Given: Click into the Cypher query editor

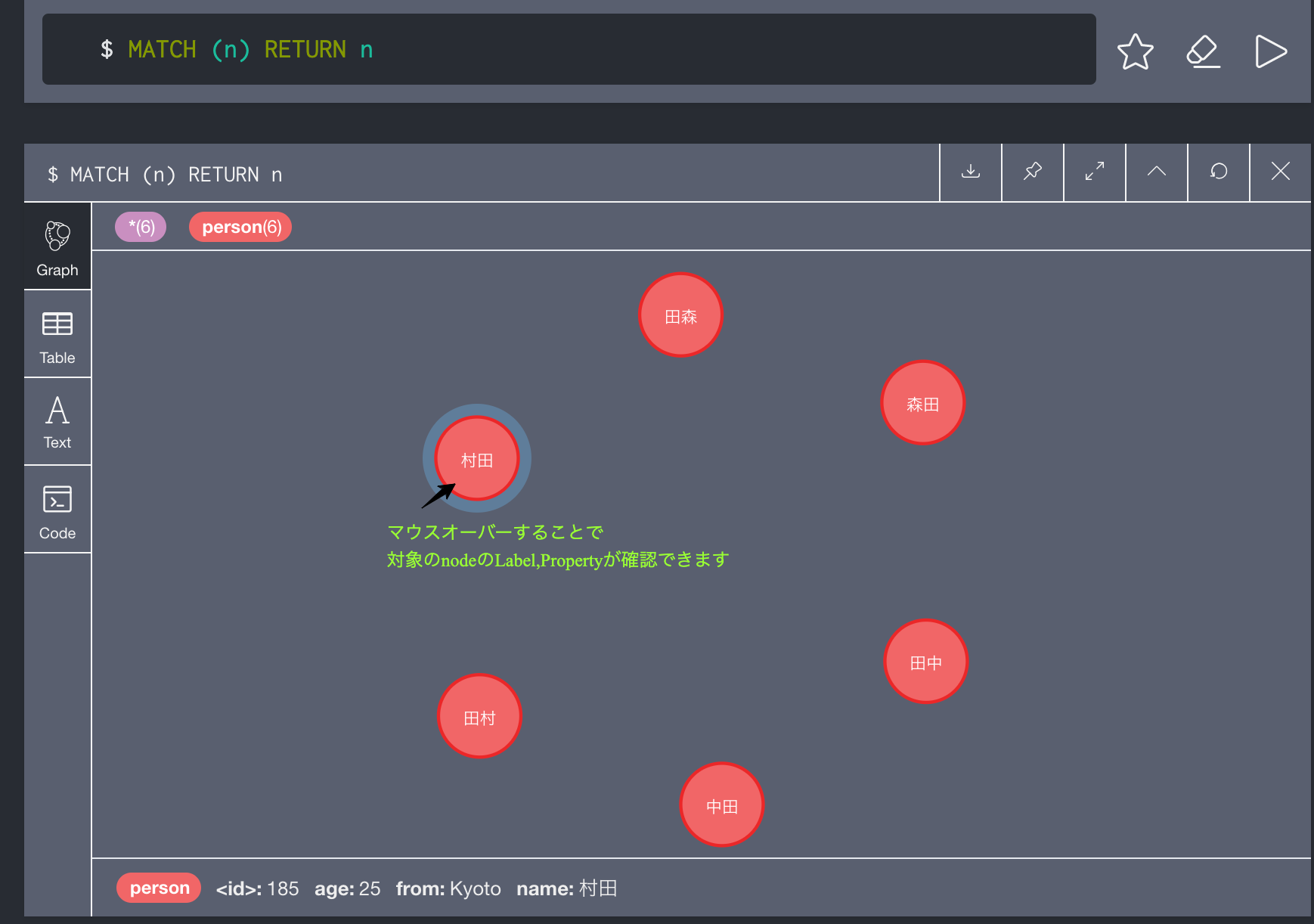Looking at the screenshot, I should tap(569, 49).
